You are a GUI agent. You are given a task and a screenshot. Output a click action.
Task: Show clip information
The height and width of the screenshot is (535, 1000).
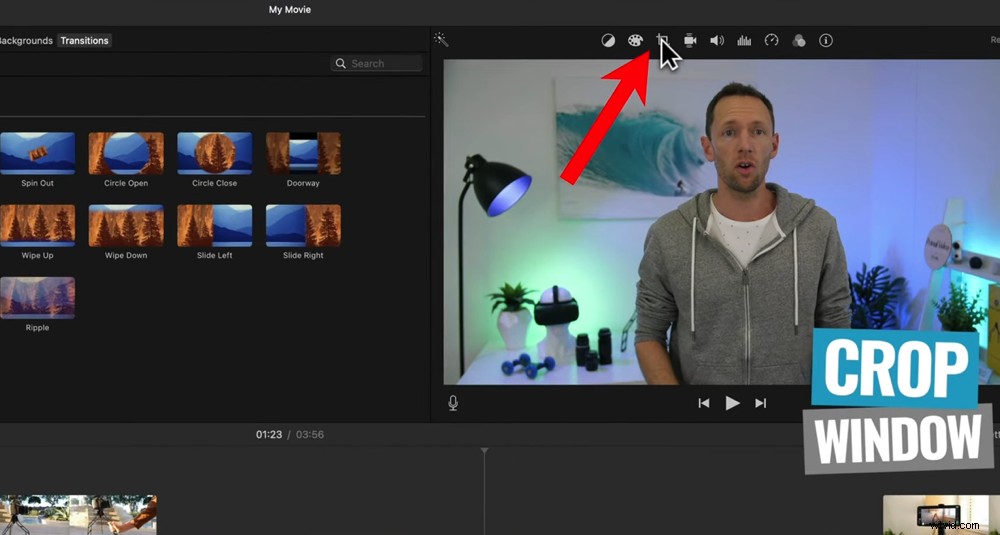point(826,41)
